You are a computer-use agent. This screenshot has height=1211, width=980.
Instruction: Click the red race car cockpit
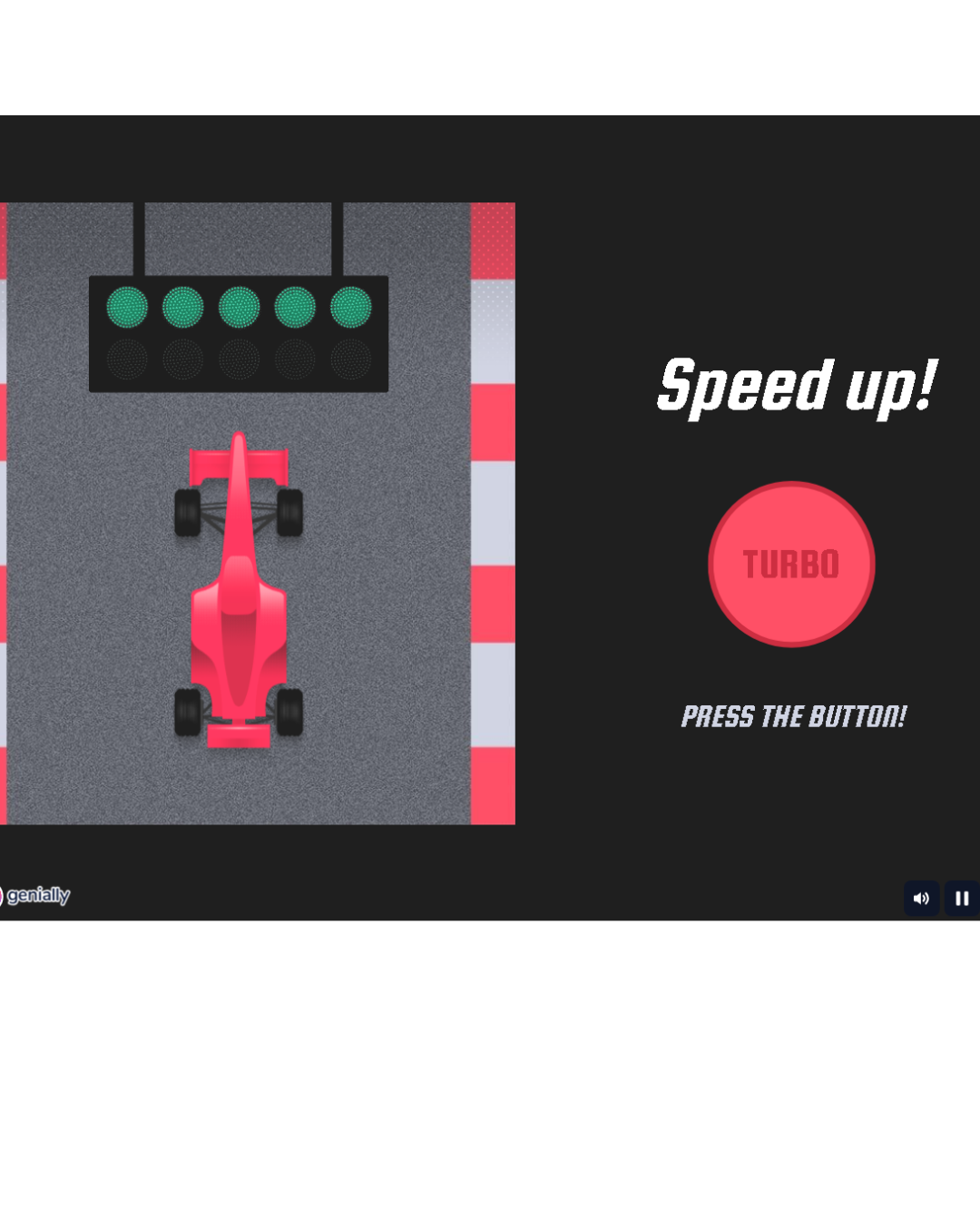tap(239, 584)
